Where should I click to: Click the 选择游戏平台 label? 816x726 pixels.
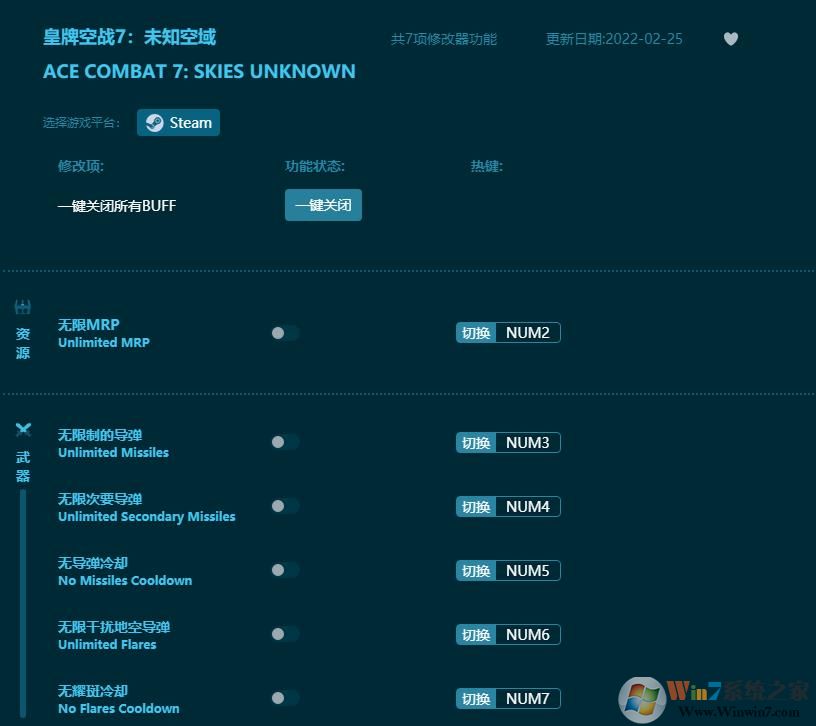tap(81, 122)
